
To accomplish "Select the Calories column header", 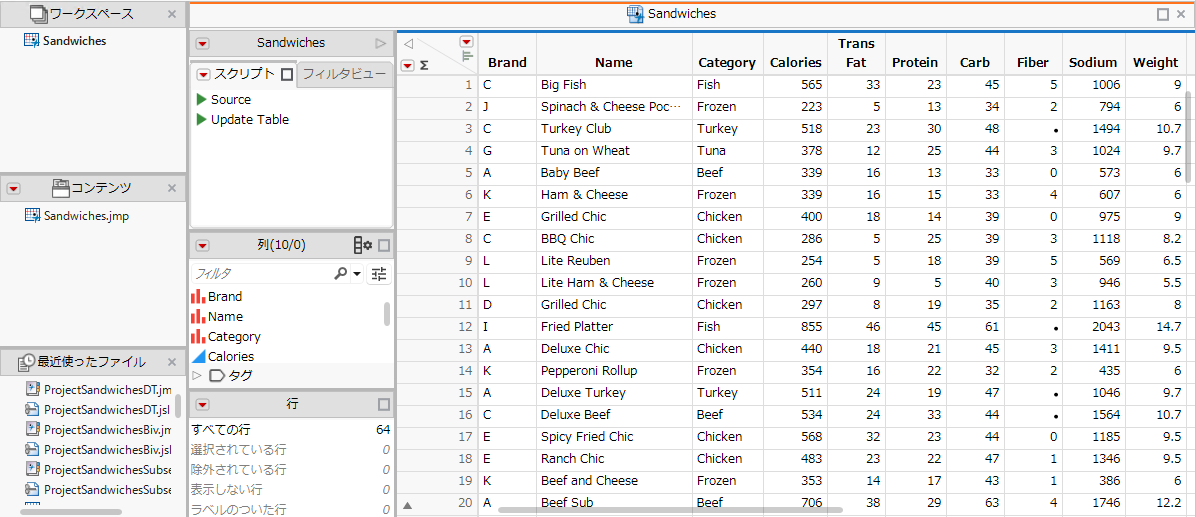I will (x=796, y=63).
